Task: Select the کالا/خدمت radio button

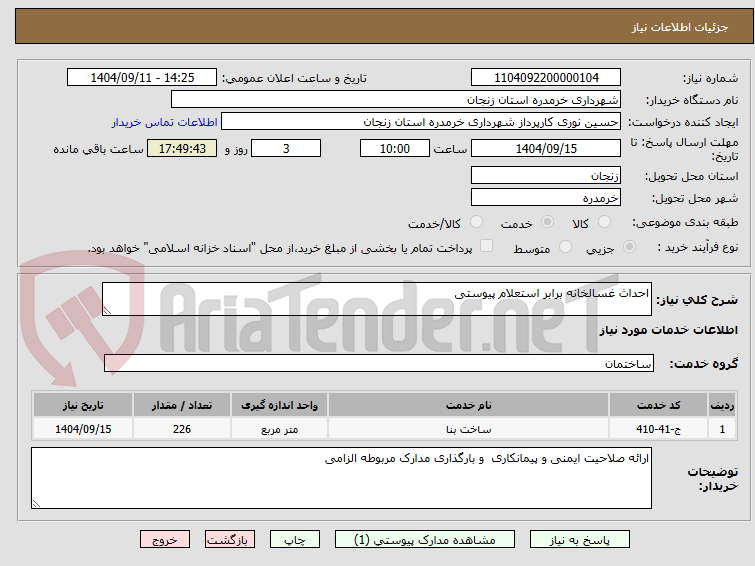Action: (476, 222)
